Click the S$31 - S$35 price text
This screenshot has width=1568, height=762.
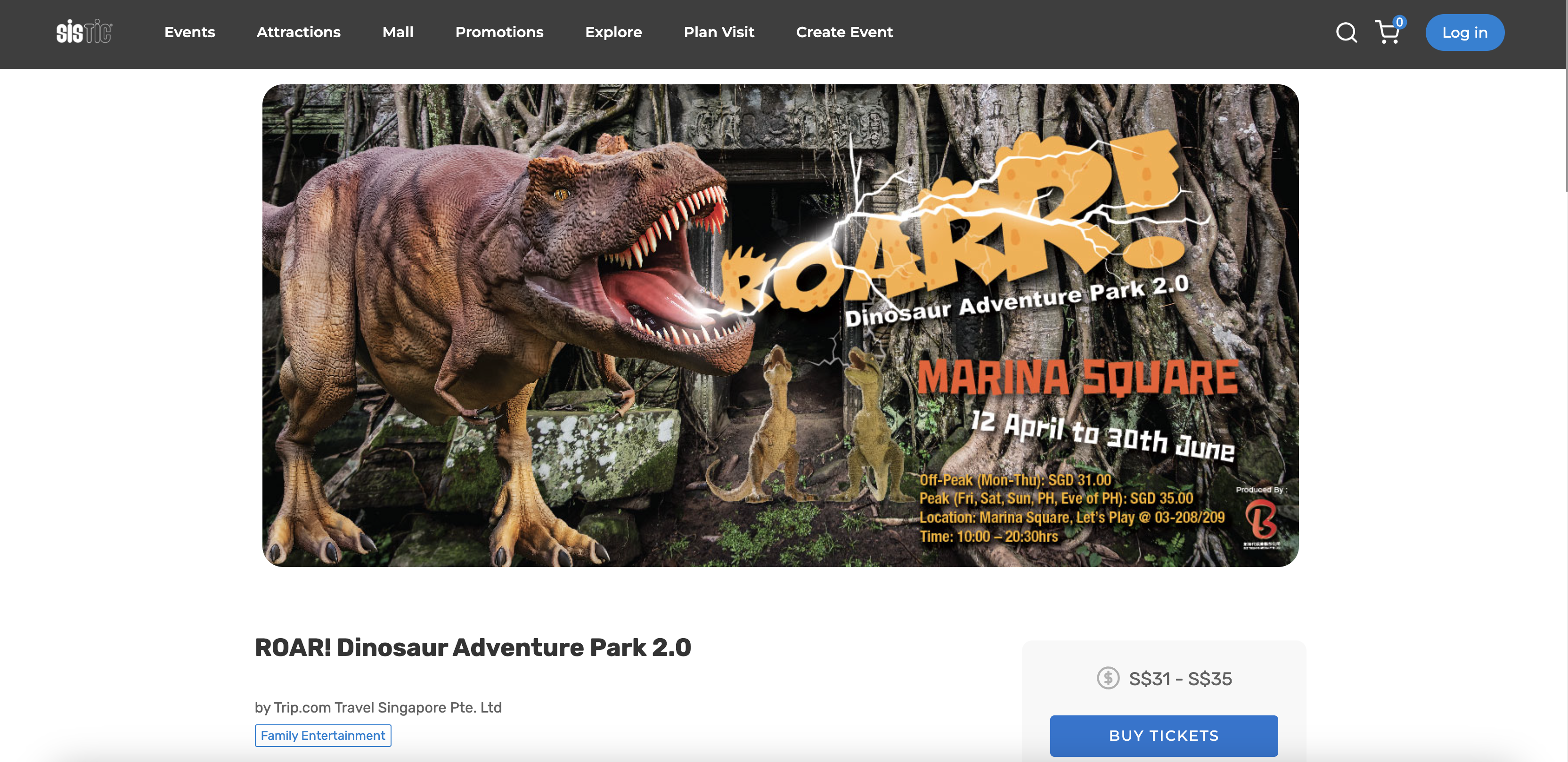tap(1180, 679)
